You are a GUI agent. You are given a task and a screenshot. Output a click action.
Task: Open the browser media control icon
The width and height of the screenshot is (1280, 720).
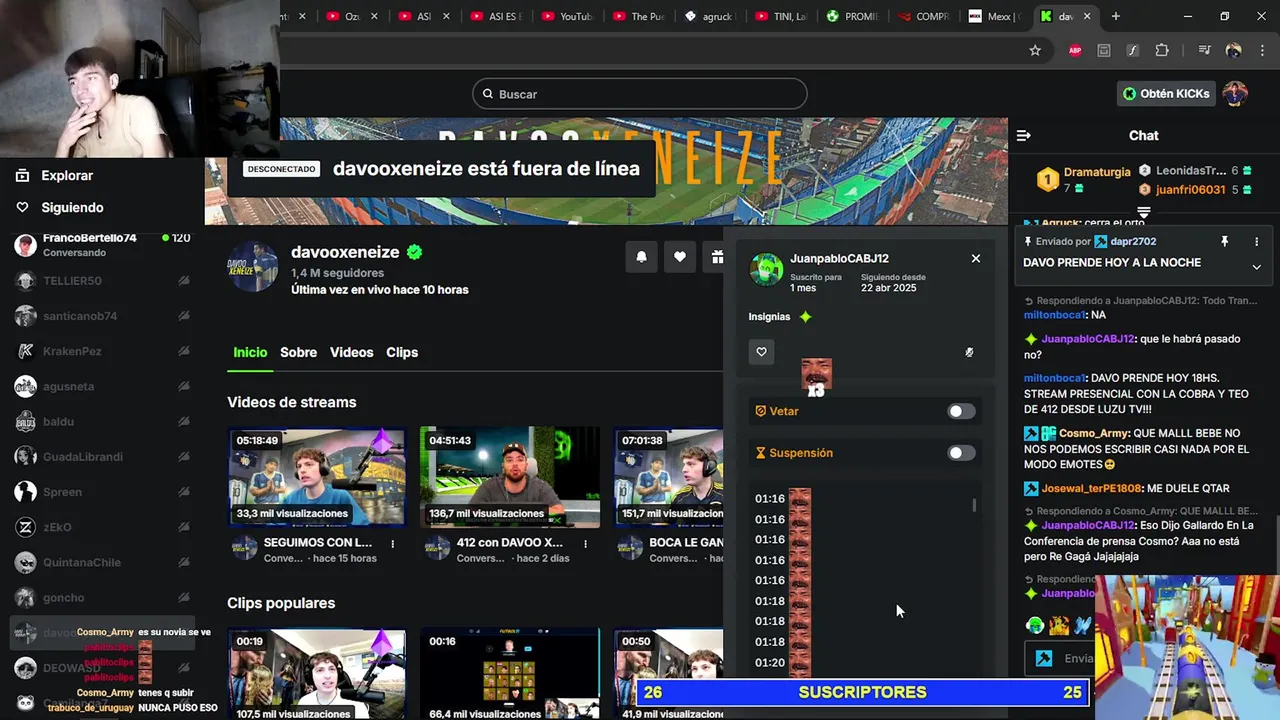pos(1204,50)
